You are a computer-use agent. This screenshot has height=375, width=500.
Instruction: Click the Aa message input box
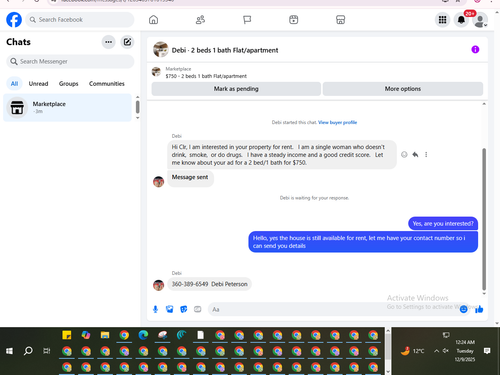click(x=333, y=309)
